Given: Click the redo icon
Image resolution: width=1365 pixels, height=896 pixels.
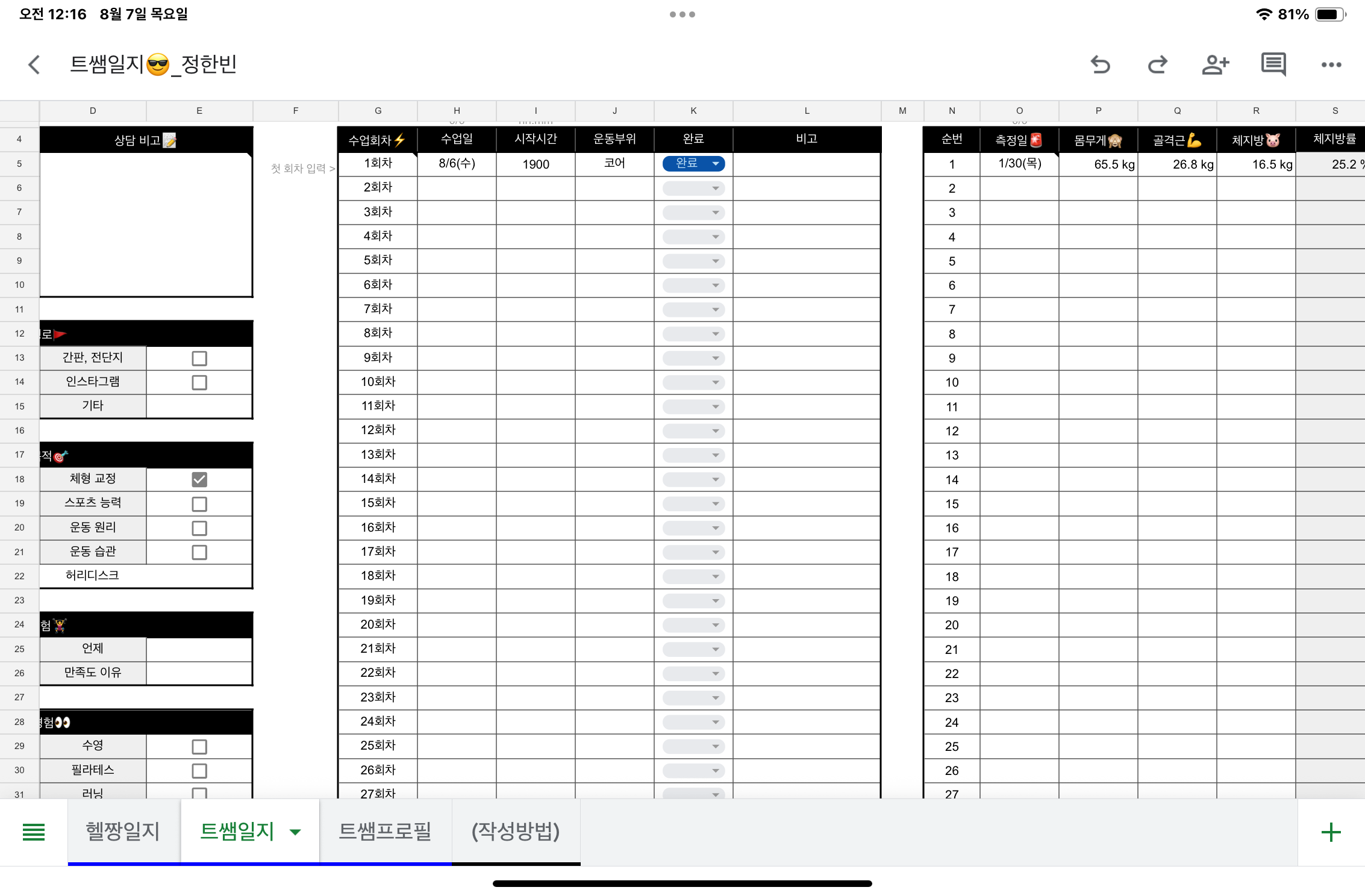Looking at the screenshot, I should (x=1157, y=64).
